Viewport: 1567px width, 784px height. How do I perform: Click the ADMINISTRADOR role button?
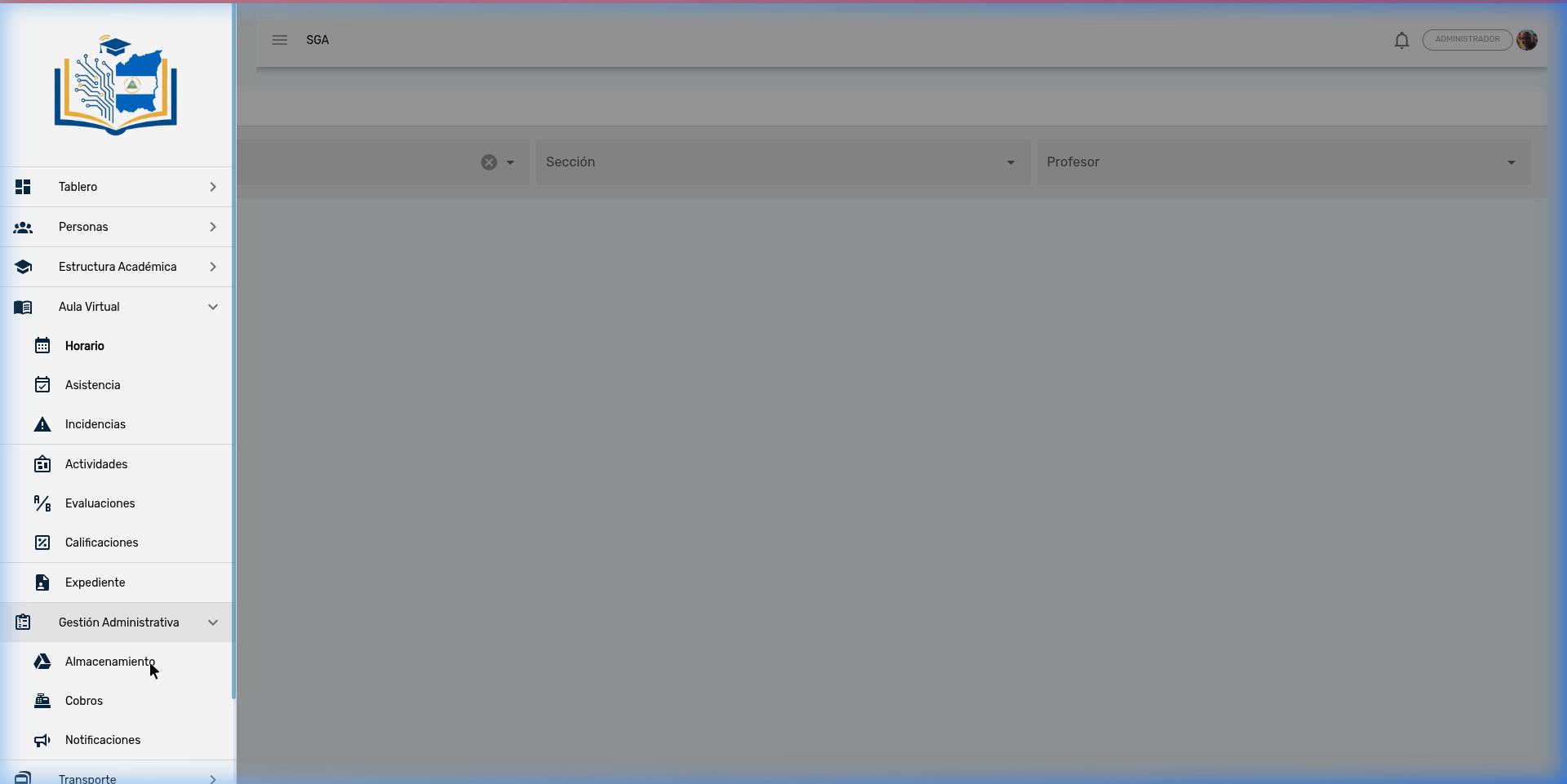click(x=1467, y=40)
